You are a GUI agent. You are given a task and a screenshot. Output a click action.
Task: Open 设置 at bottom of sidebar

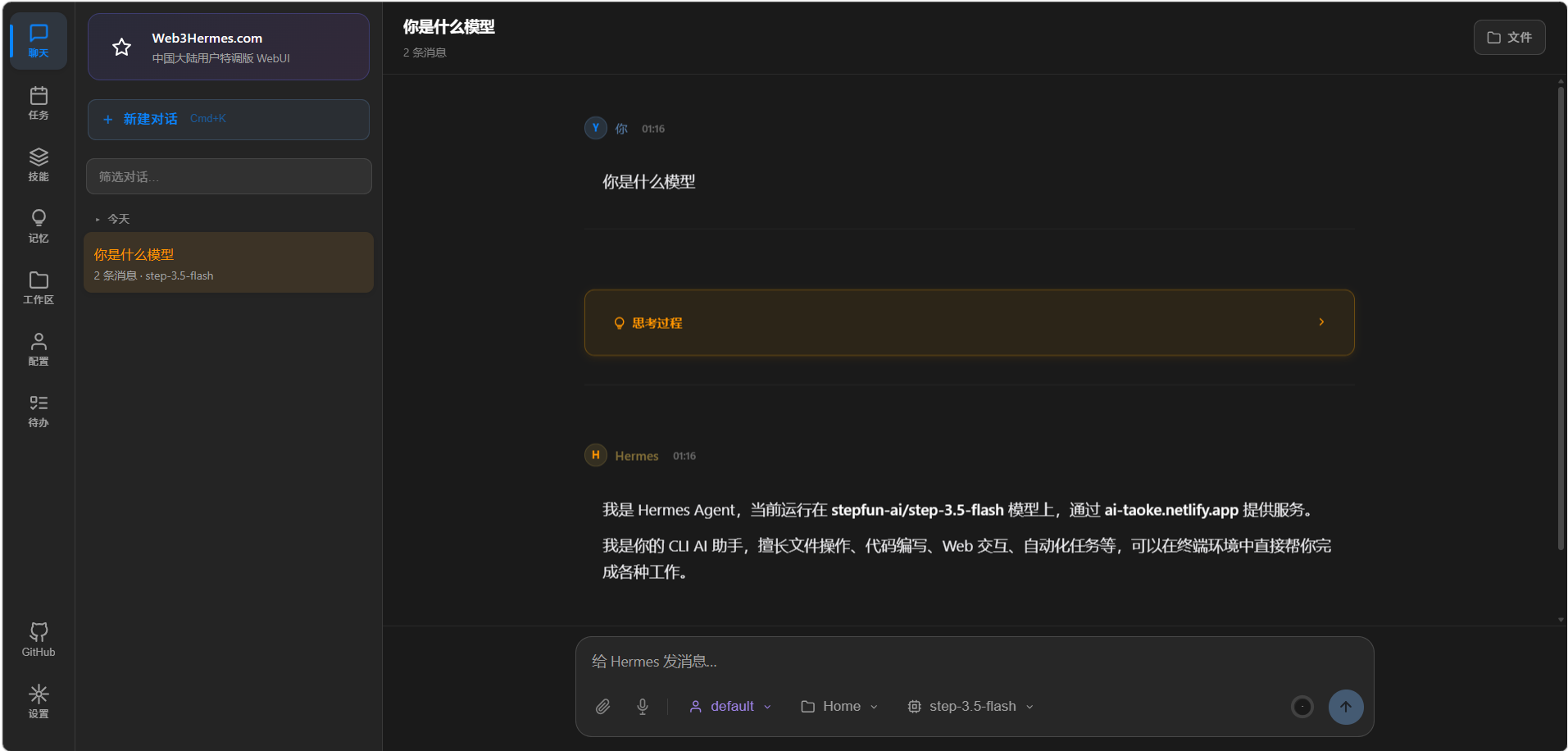pos(38,701)
